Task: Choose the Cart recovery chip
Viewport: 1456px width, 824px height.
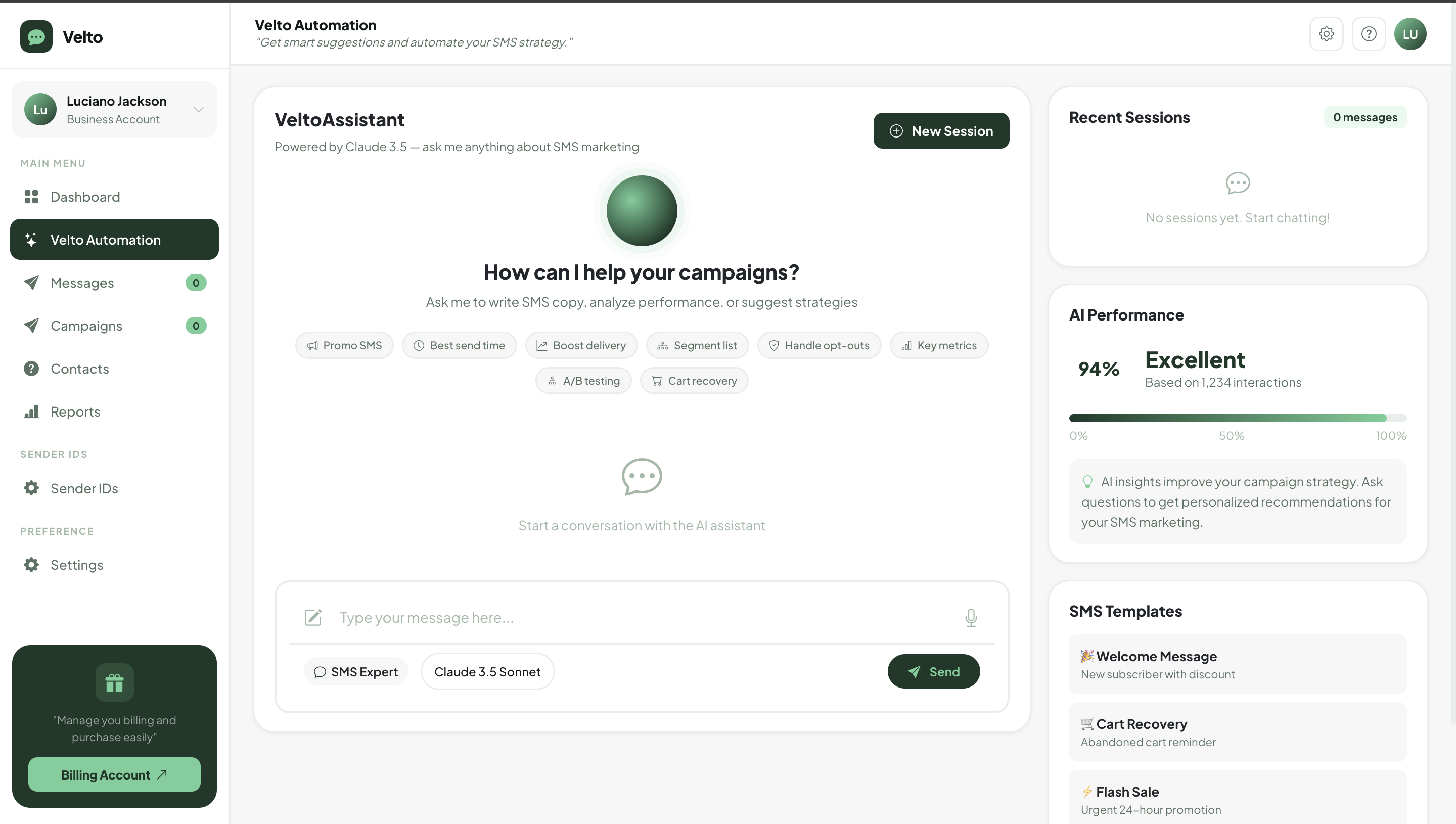Action: pyautogui.click(x=694, y=381)
